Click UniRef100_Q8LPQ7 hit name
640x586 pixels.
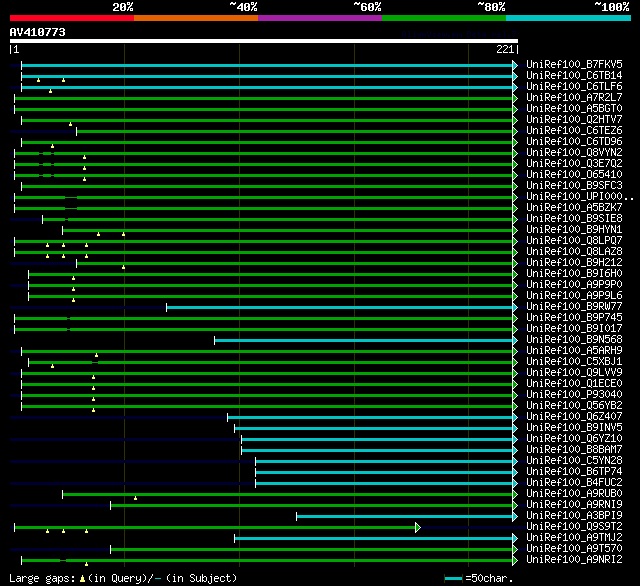(x=574, y=241)
